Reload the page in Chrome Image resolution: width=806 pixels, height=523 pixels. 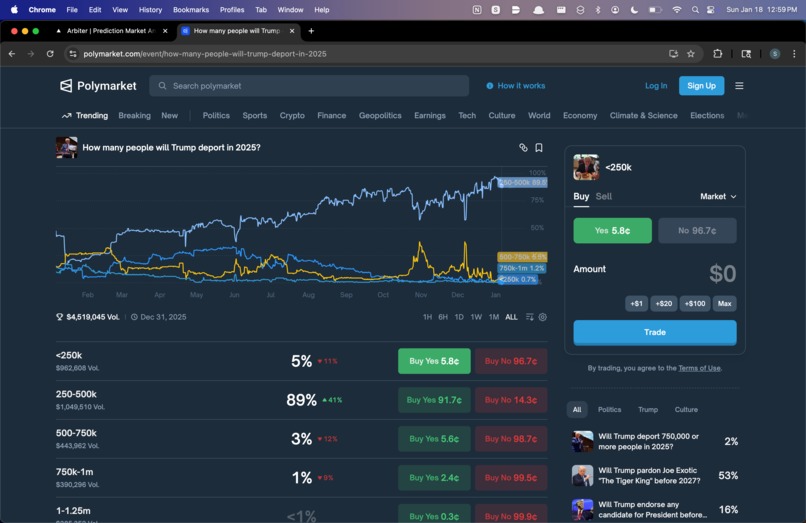50,53
